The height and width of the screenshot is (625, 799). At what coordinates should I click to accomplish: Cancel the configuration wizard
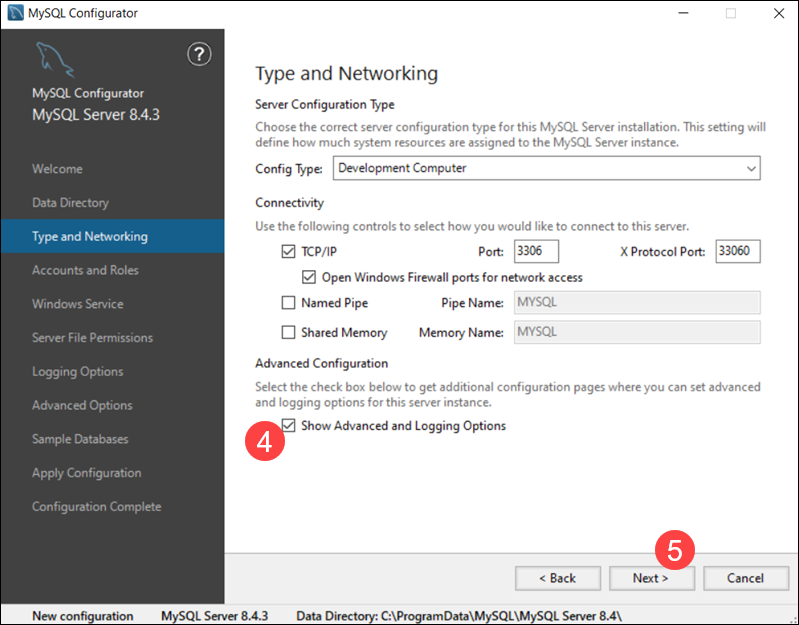pos(745,578)
